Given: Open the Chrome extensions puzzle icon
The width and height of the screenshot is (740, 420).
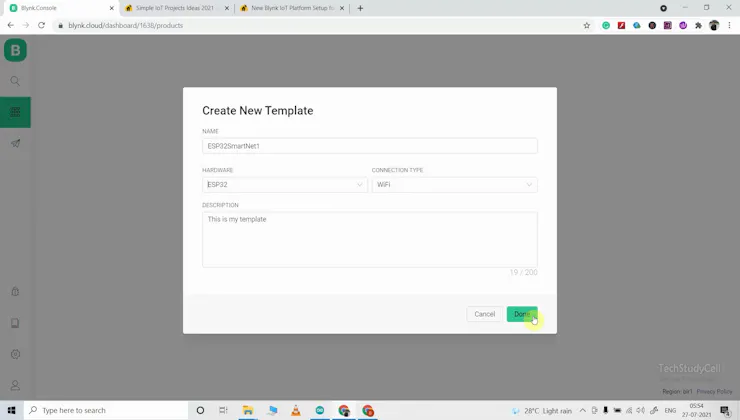Looking at the screenshot, I should 698,25.
